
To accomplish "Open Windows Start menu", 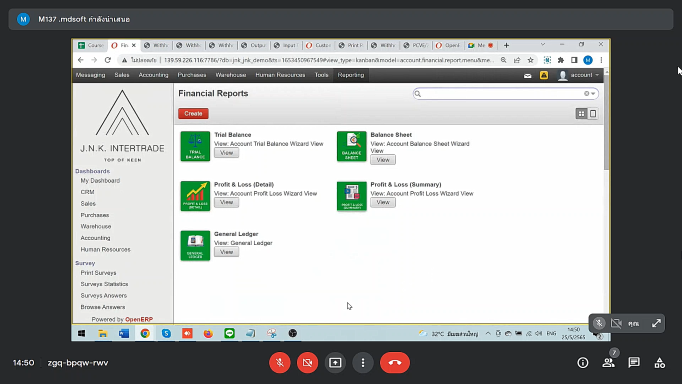I will [81, 334].
